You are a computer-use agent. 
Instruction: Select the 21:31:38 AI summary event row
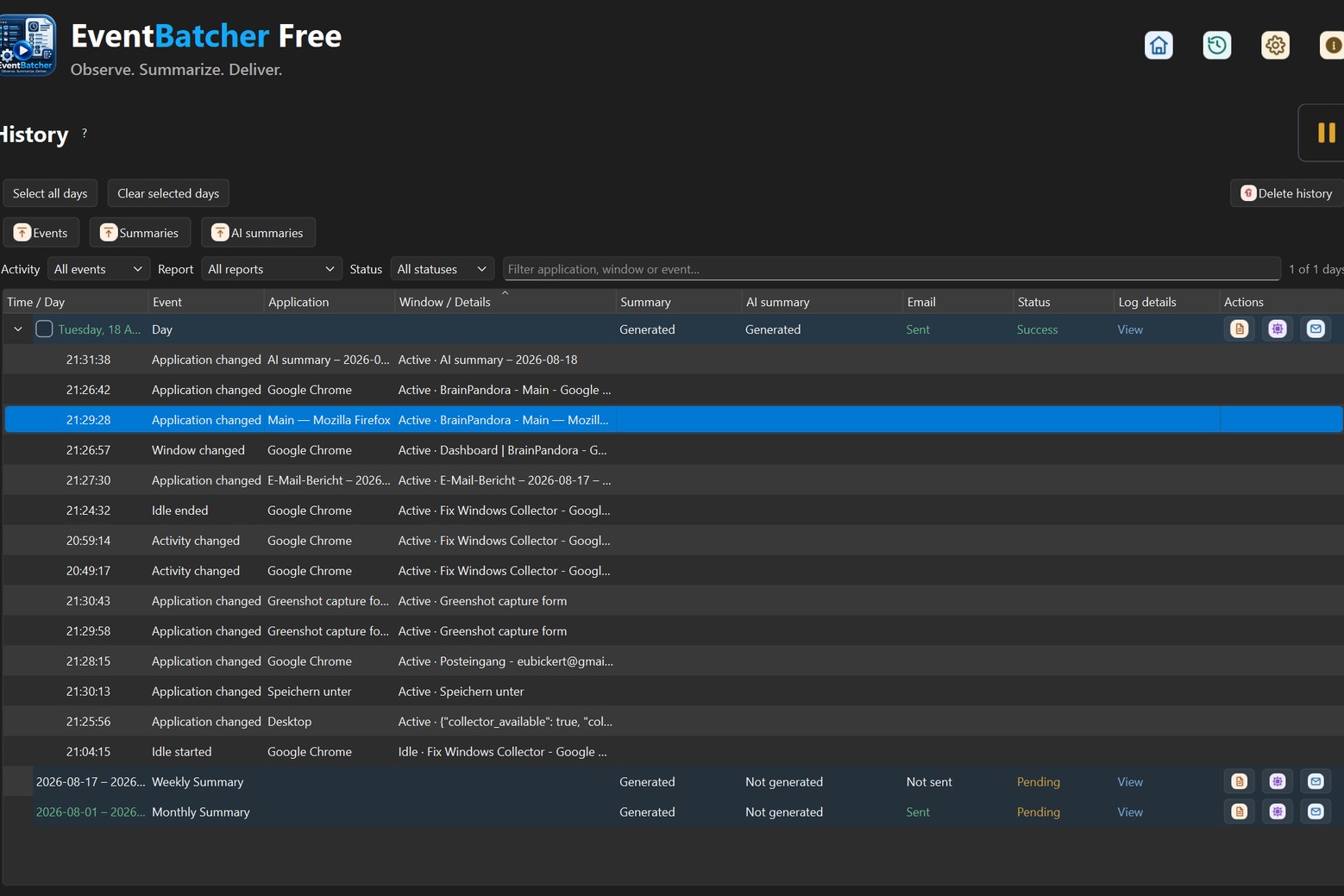tap(673, 360)
